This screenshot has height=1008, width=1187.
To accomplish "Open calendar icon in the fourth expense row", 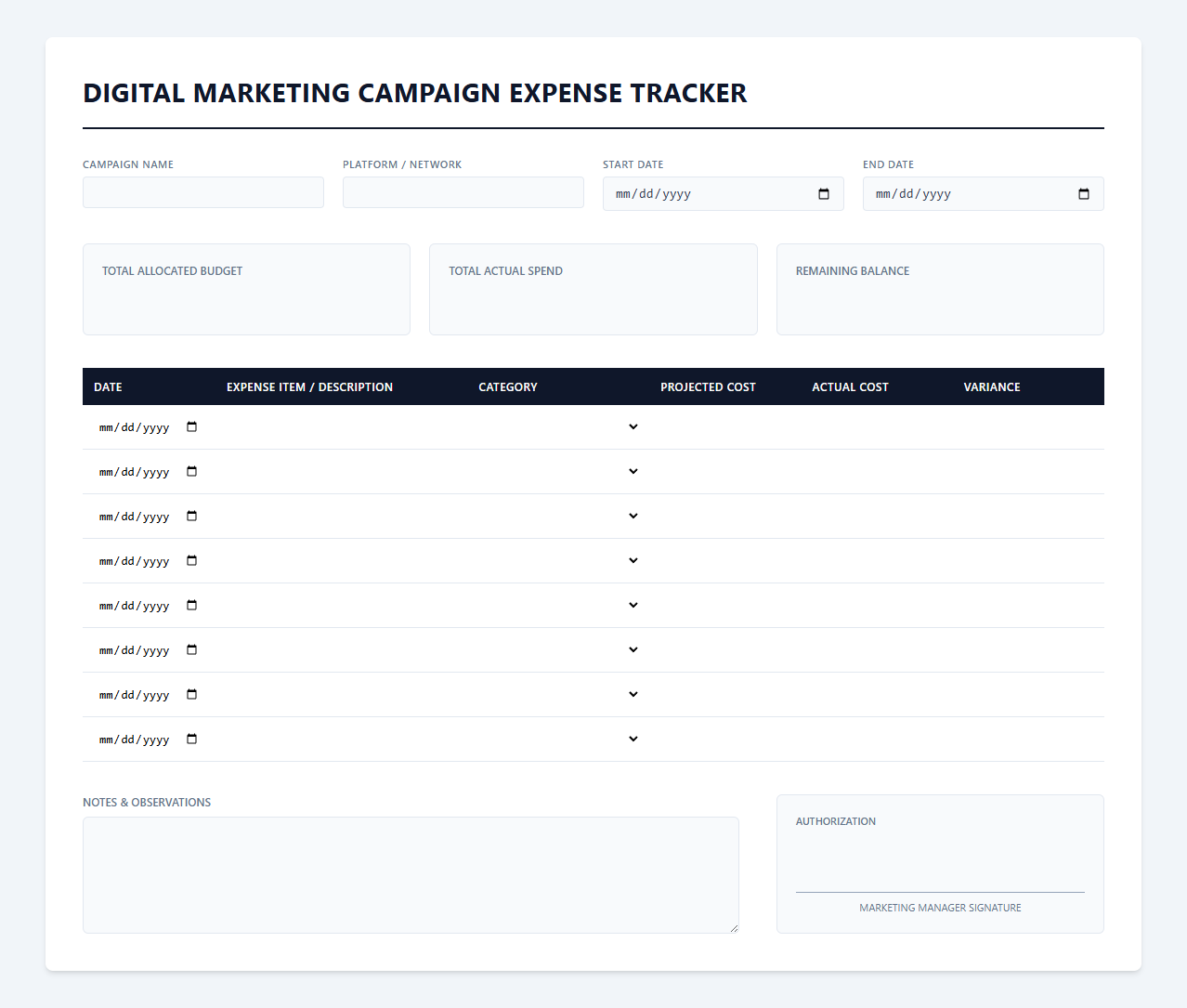I will 192,561.
